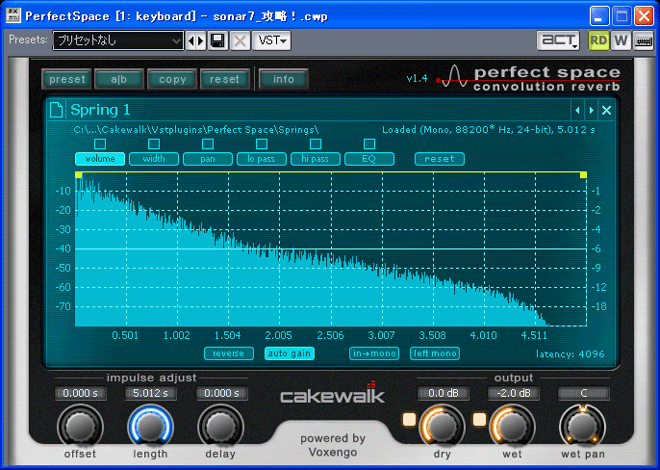The width and height of the screenshot is (660, 470).
Task: Select the pan envelope tab
Action: [208, 159]
